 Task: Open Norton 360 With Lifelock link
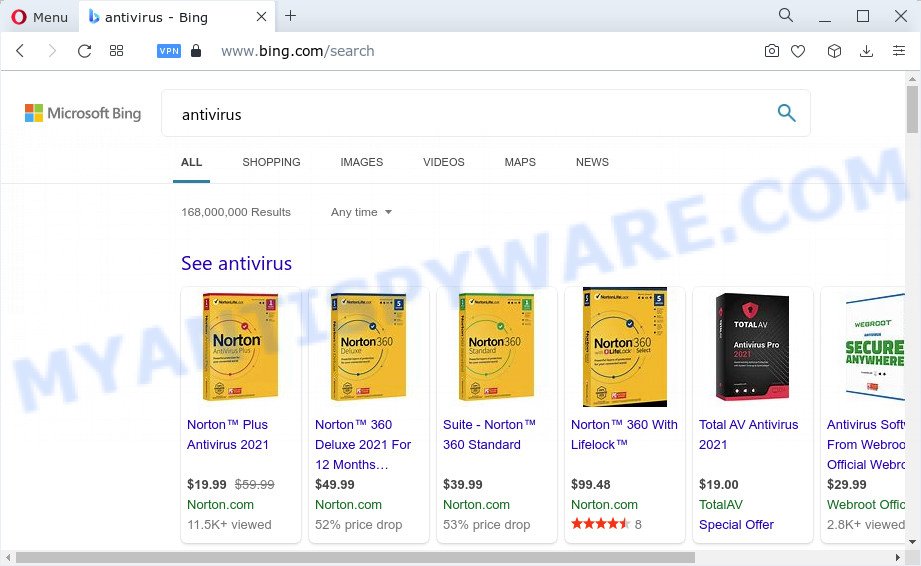pyautogui.click(x=624, y=434)
